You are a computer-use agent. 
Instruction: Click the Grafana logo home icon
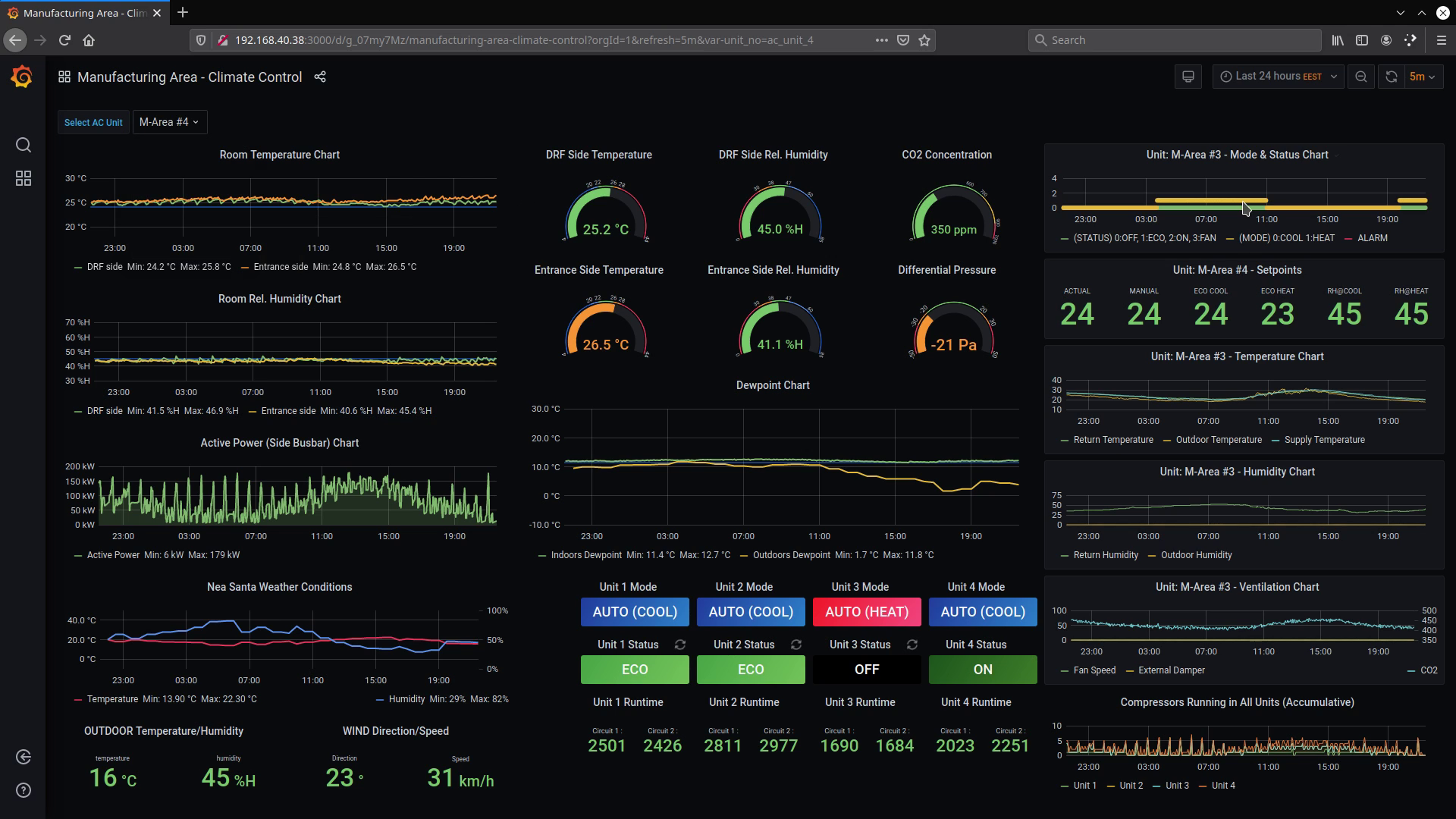[x=22, y=77]
